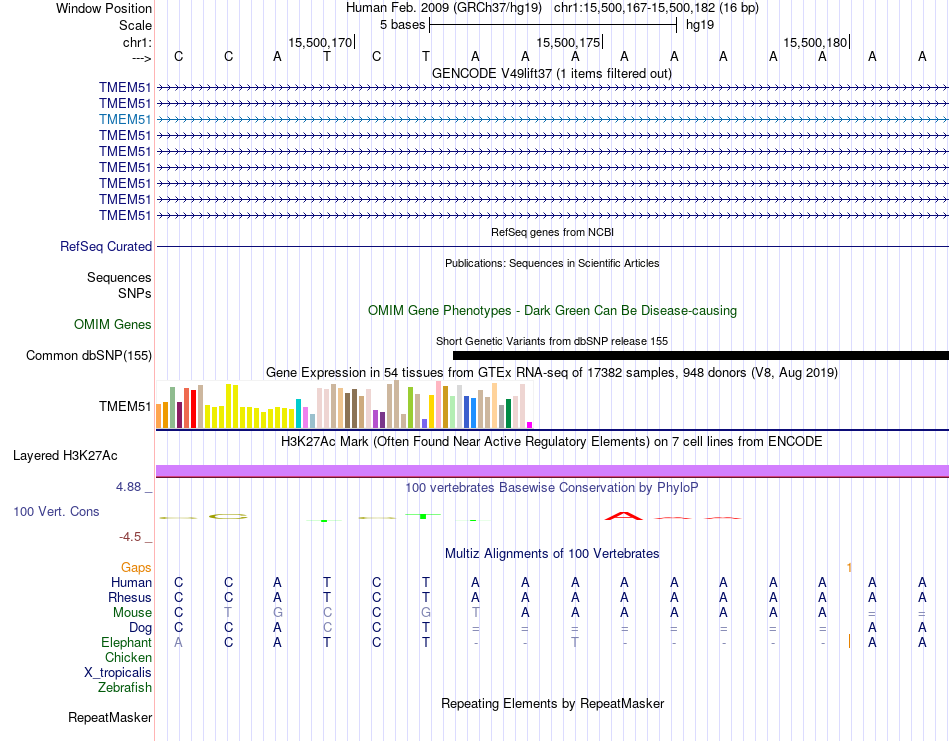Viewport: 950px width, 741px height.
Task: Select the light-blue TMEM51 transcript label
Action: 125,119
